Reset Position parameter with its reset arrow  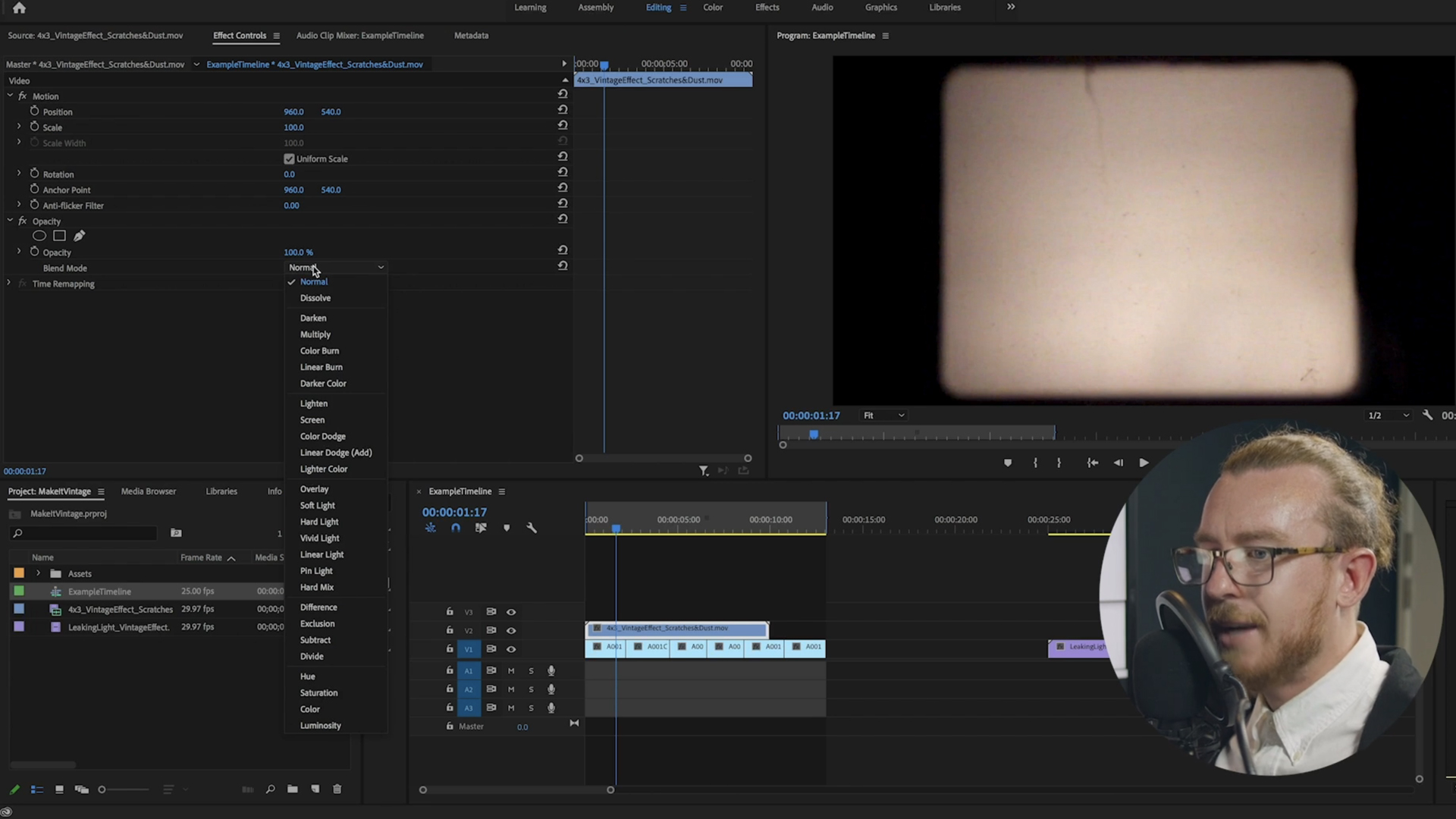(563, 109)
